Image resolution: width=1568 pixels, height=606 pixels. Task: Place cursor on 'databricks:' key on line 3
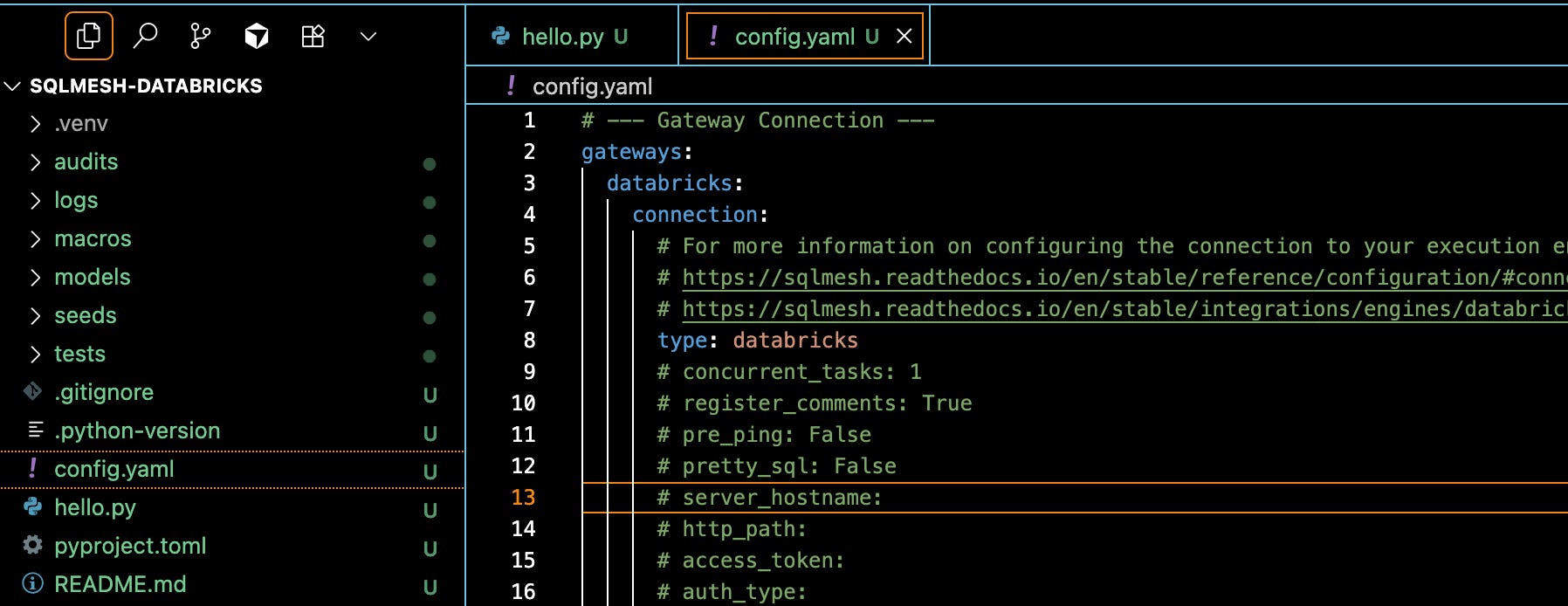[x=675, y=183]
